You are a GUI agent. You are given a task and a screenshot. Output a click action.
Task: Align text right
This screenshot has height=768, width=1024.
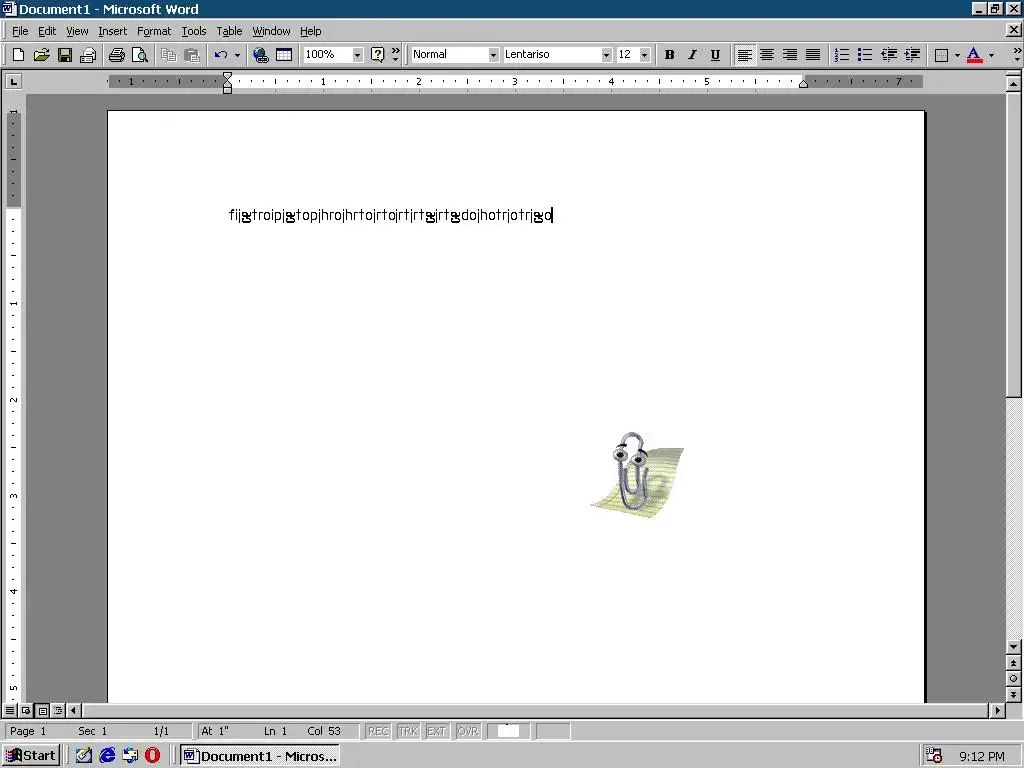tap(790, 55)
